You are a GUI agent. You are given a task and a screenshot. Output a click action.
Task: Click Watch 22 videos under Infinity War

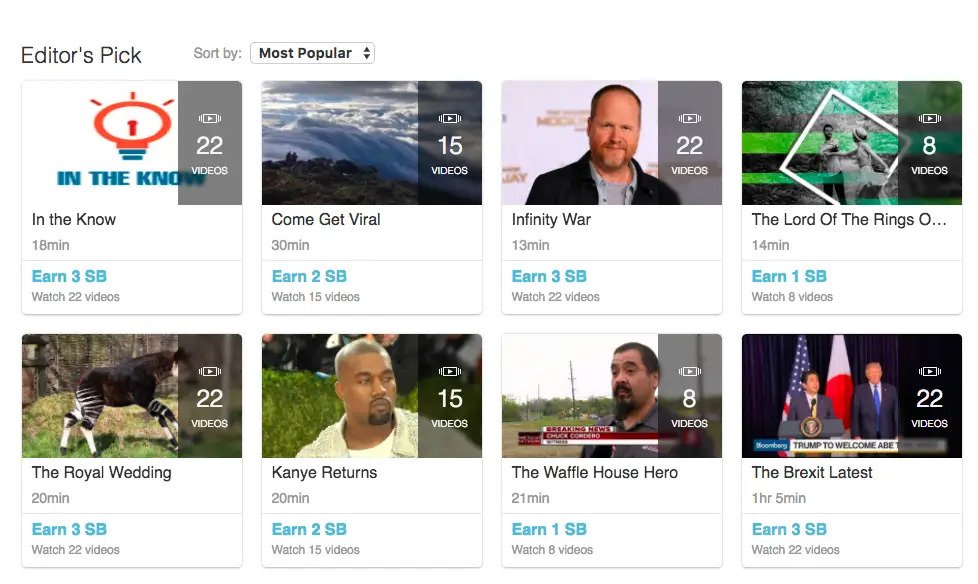pos(556,297)
